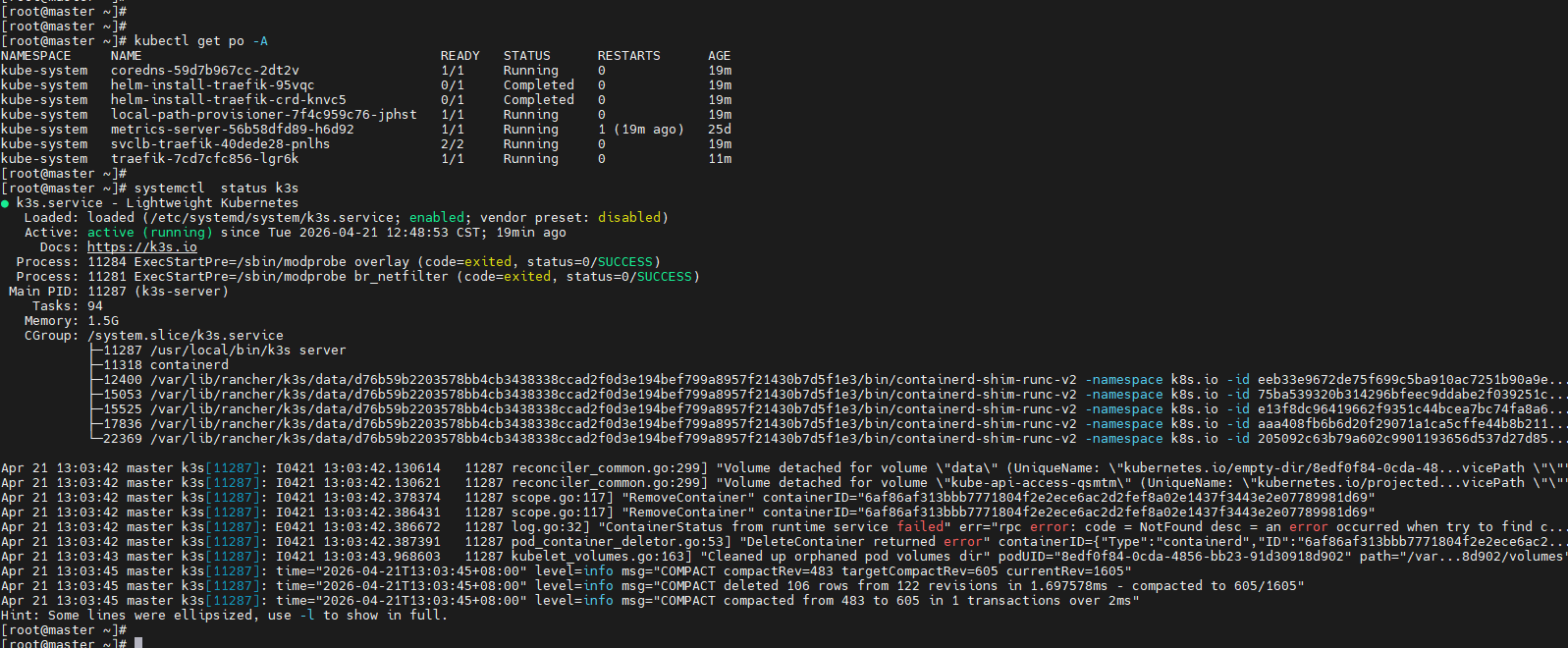
Task: Click the NAMESPACE column header
Action: point(36,56)
